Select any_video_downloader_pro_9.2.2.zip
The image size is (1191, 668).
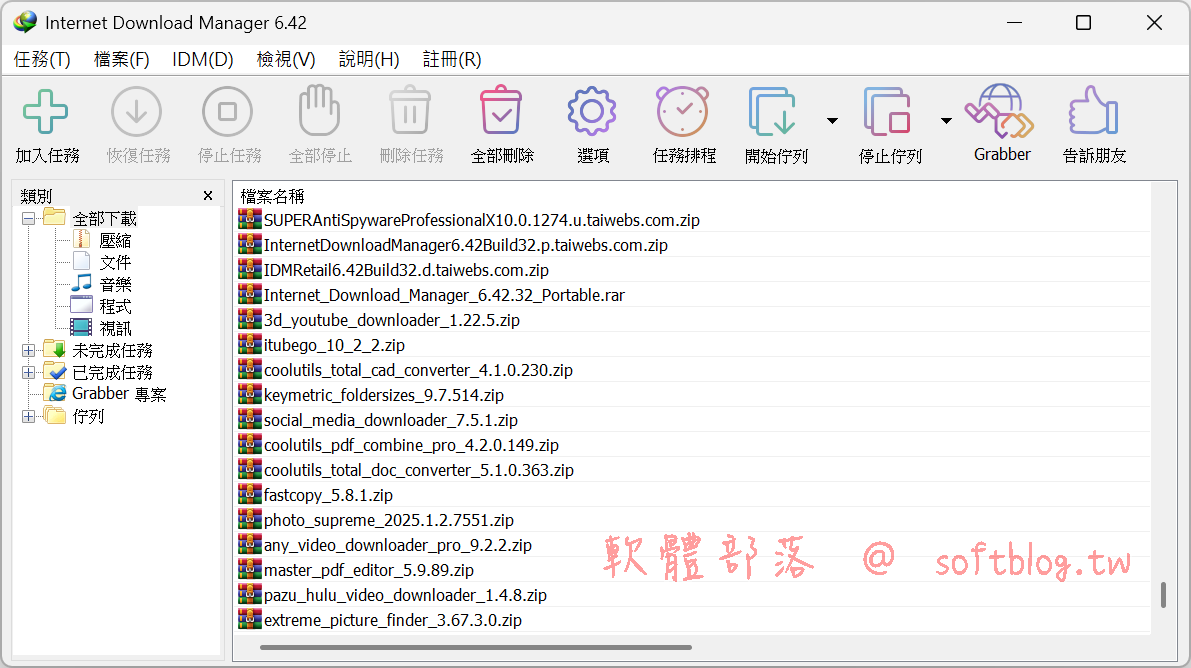385,546
